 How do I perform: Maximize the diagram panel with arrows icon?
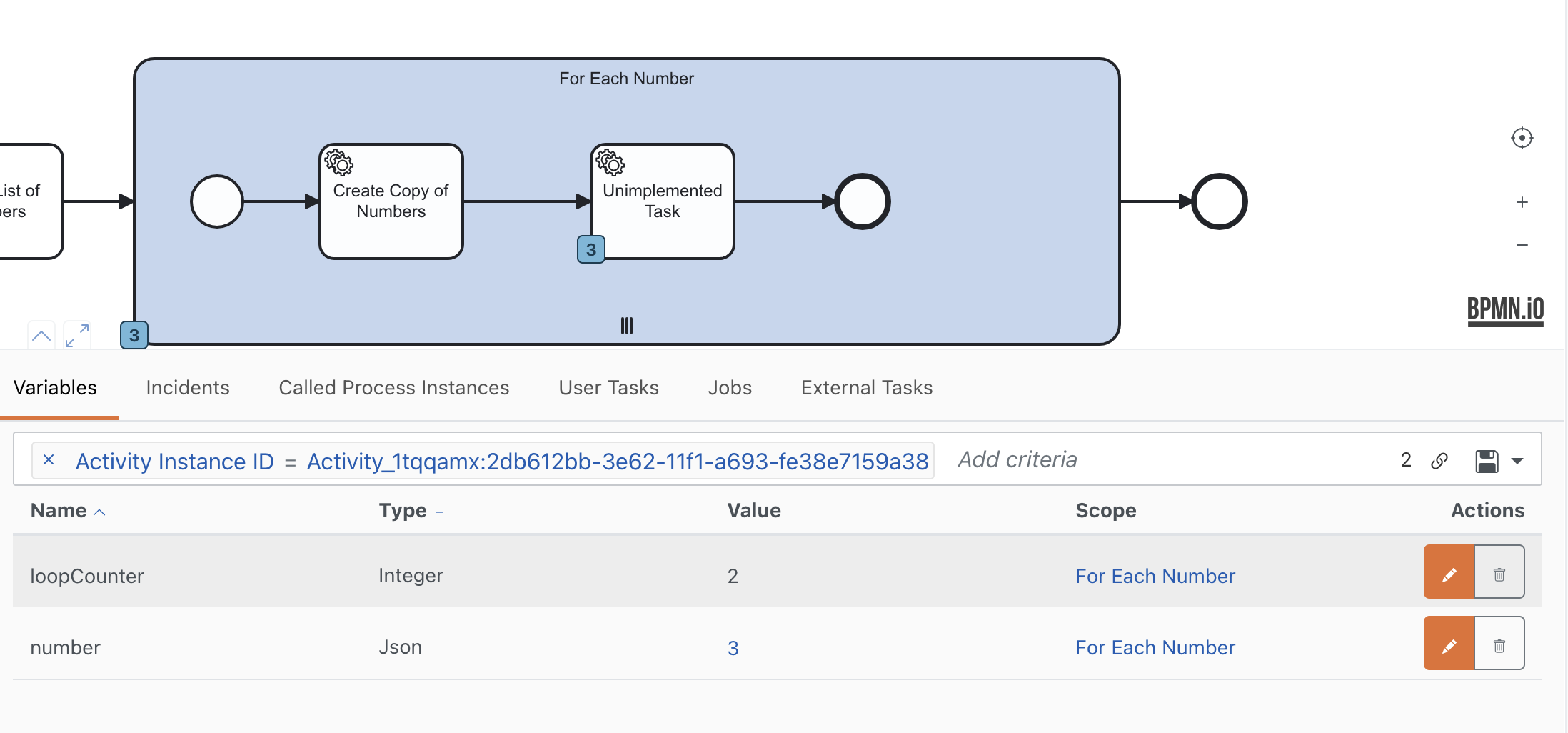click(x=77, y=335)
